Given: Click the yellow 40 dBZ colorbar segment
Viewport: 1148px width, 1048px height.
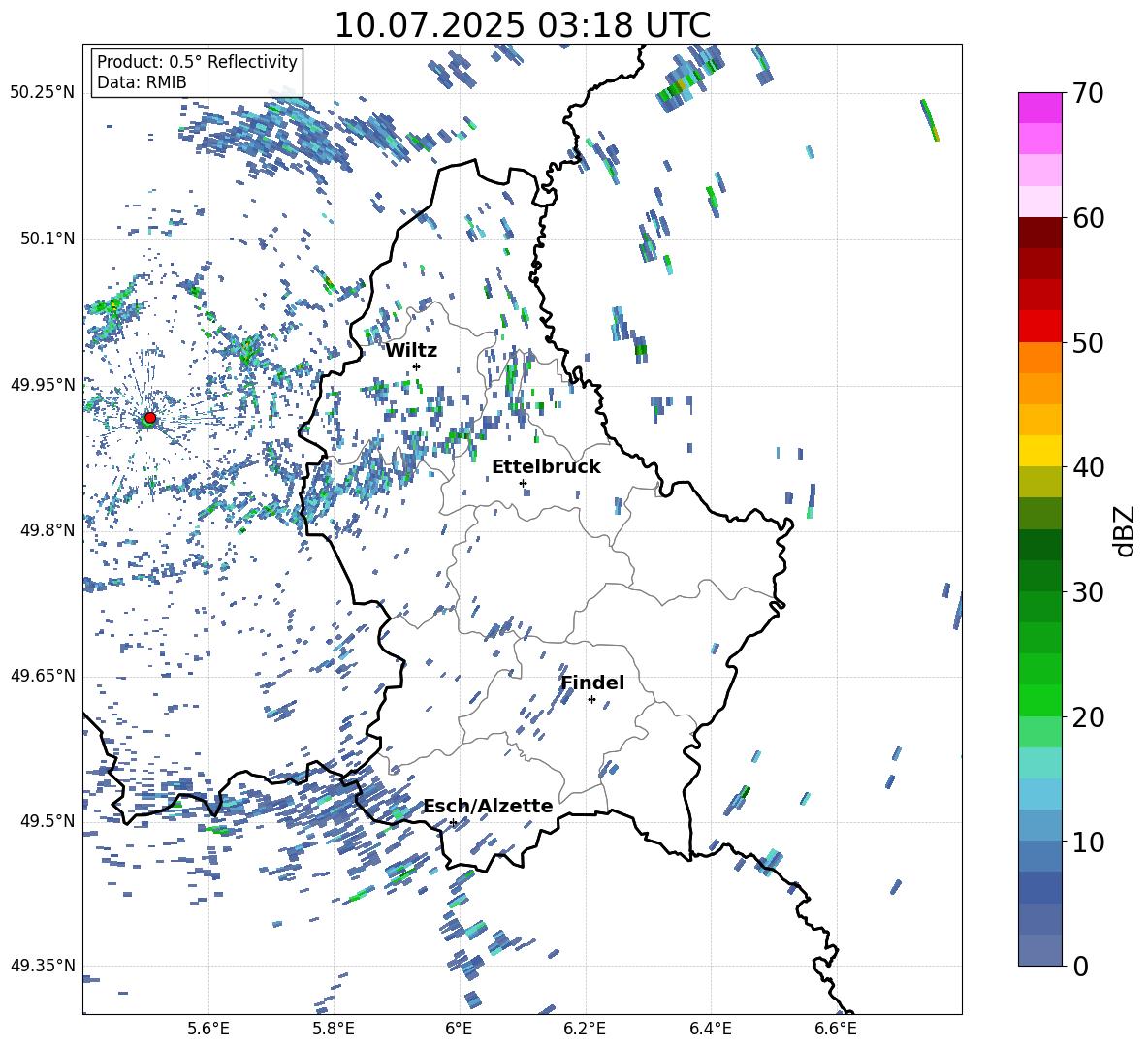Looking at the screenshot, I should [1039, 451].
